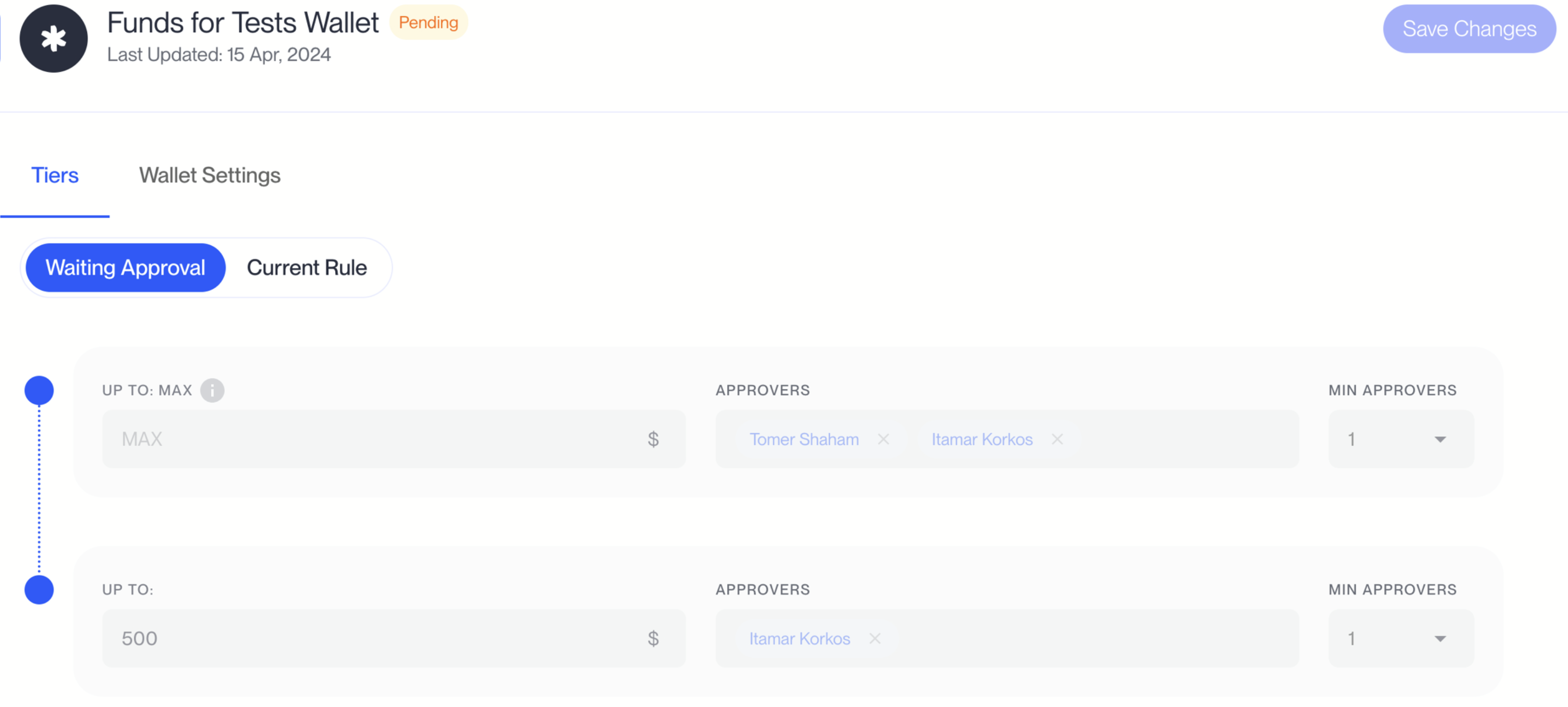The image size is (1568, 707).
Task: Click the 500 amount input field
Action: tap(394, 638)
